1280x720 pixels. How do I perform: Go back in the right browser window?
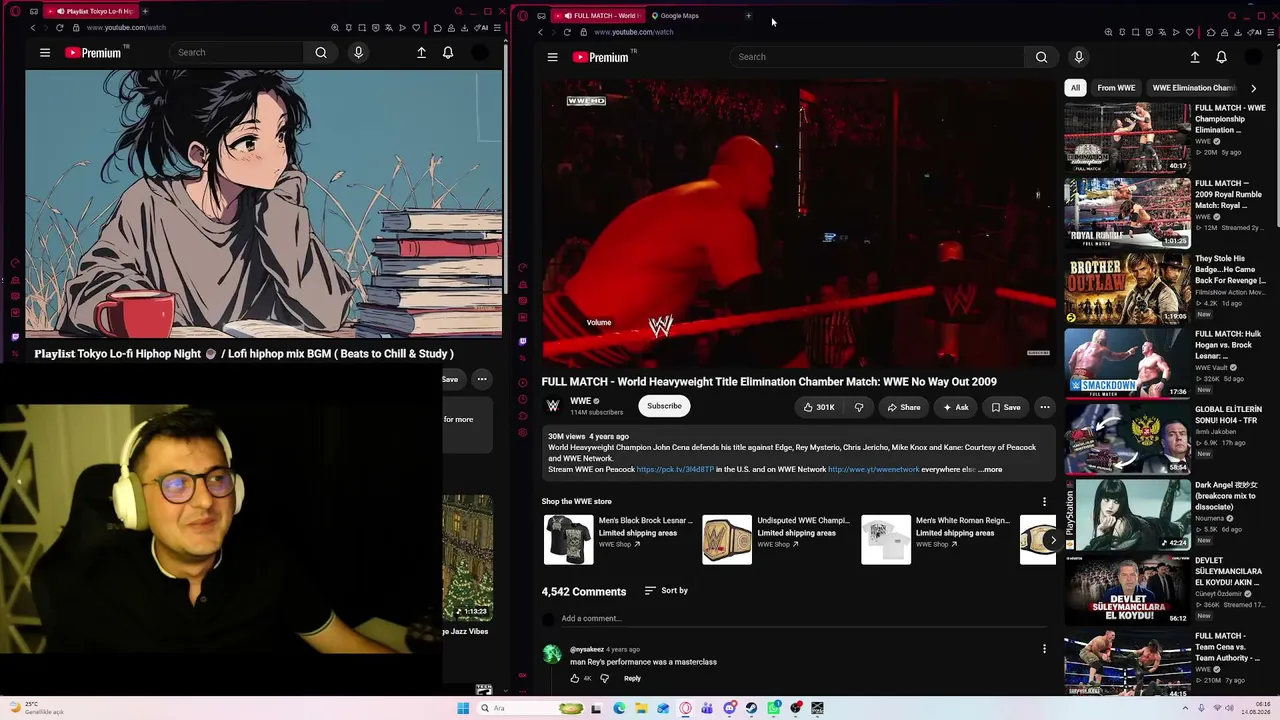click(x=541, y=32)
